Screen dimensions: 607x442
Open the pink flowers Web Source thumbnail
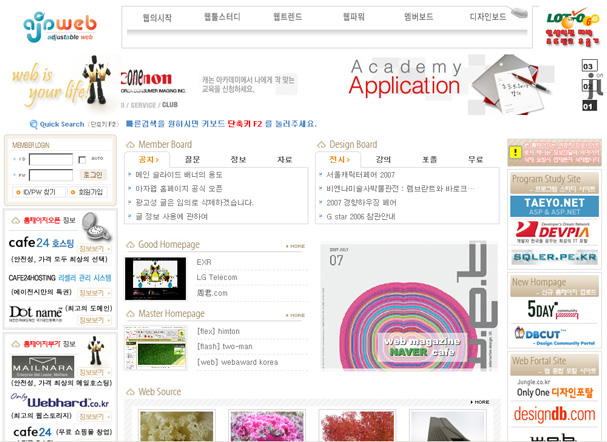(267, 425)
